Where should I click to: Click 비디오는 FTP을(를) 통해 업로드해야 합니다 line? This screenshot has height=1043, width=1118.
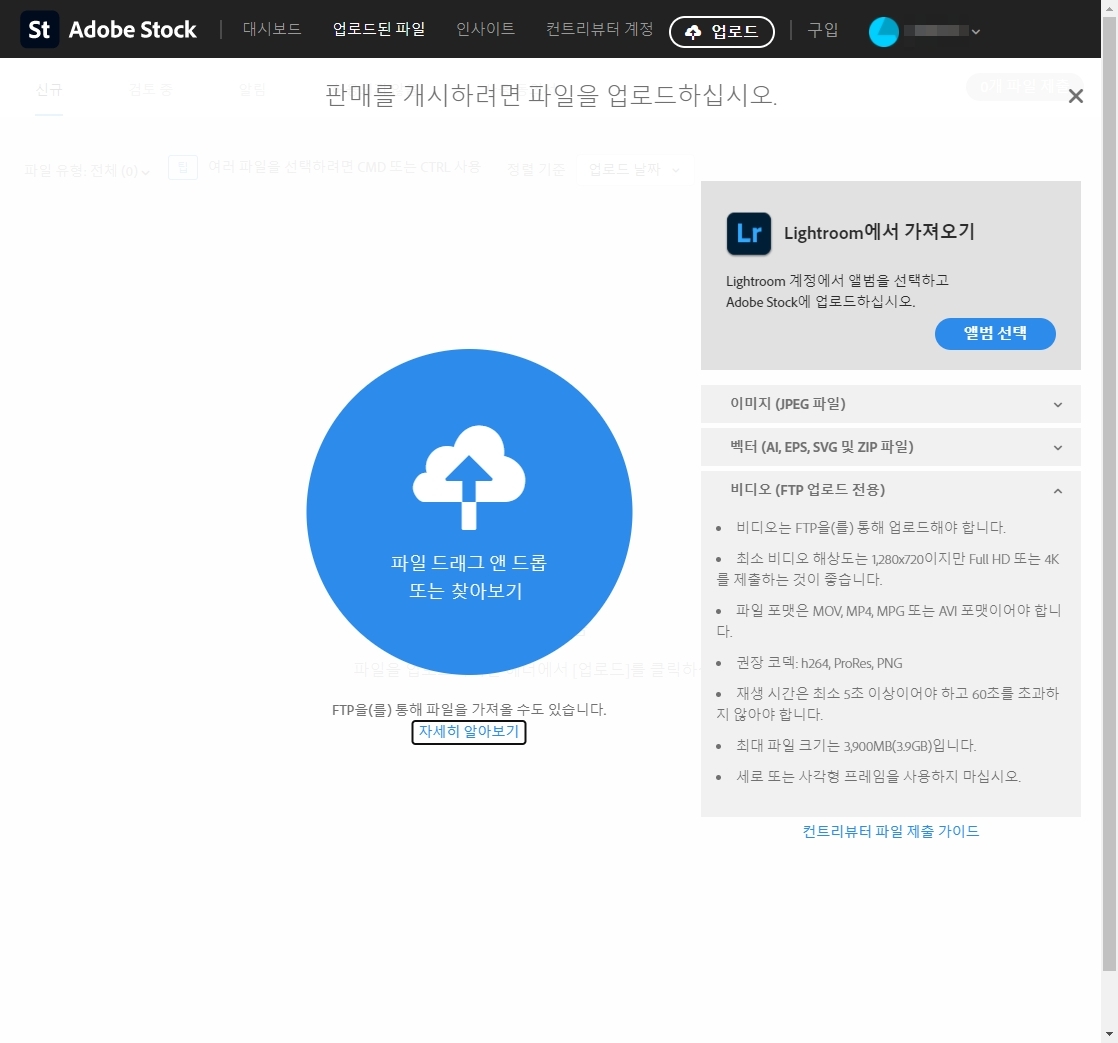point(871,528)
